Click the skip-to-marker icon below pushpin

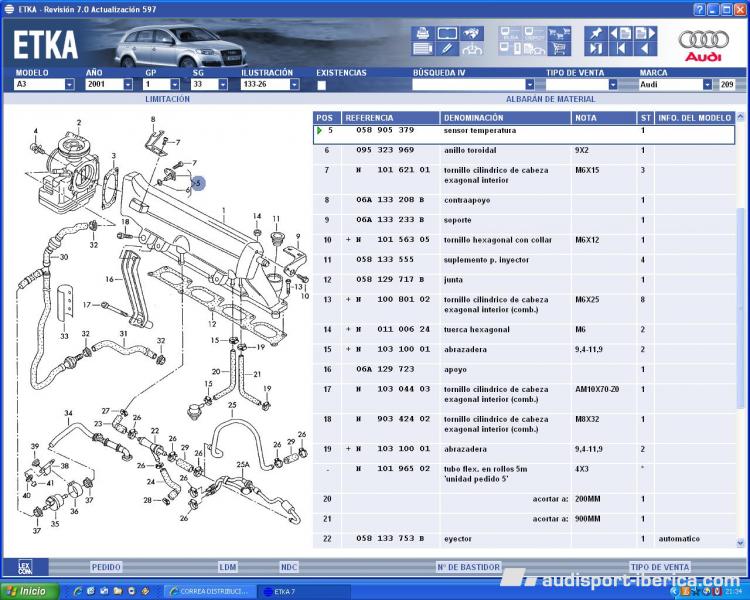(596, 49)
